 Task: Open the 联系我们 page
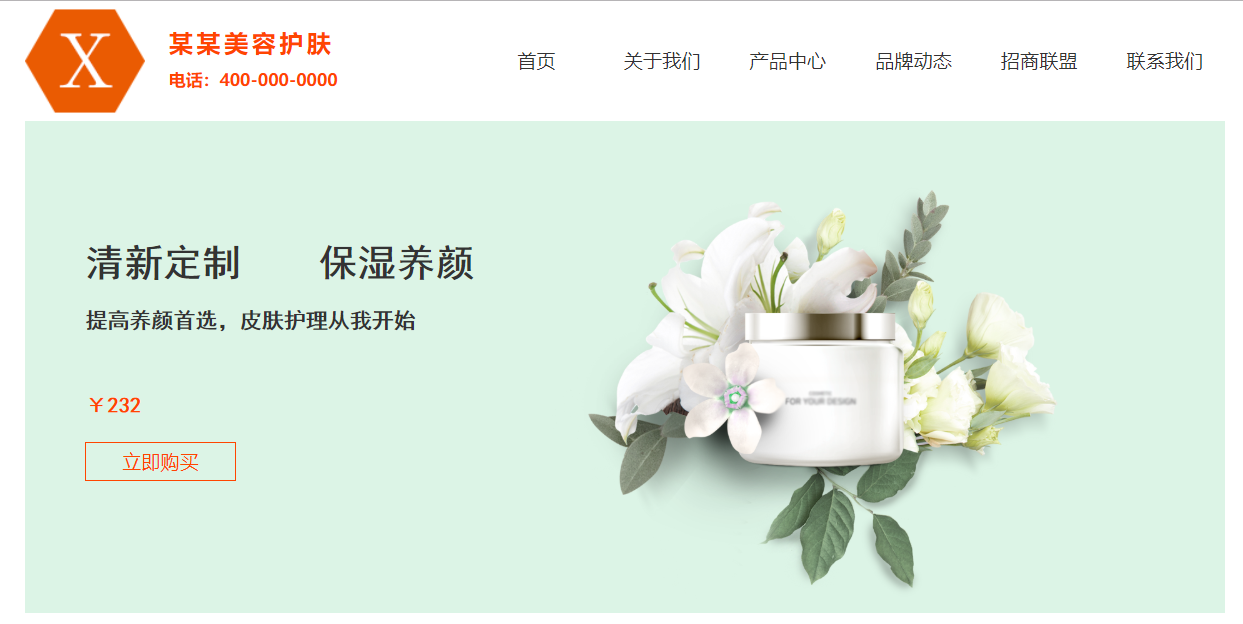tap(1165, 62)
